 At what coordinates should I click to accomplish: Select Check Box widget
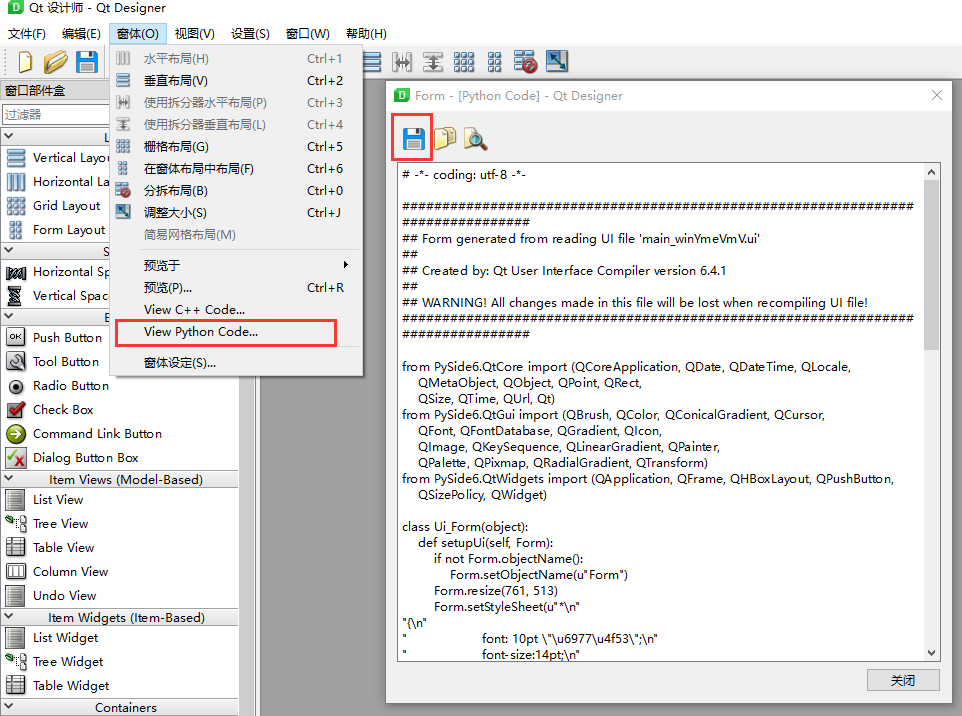[50, 409]
